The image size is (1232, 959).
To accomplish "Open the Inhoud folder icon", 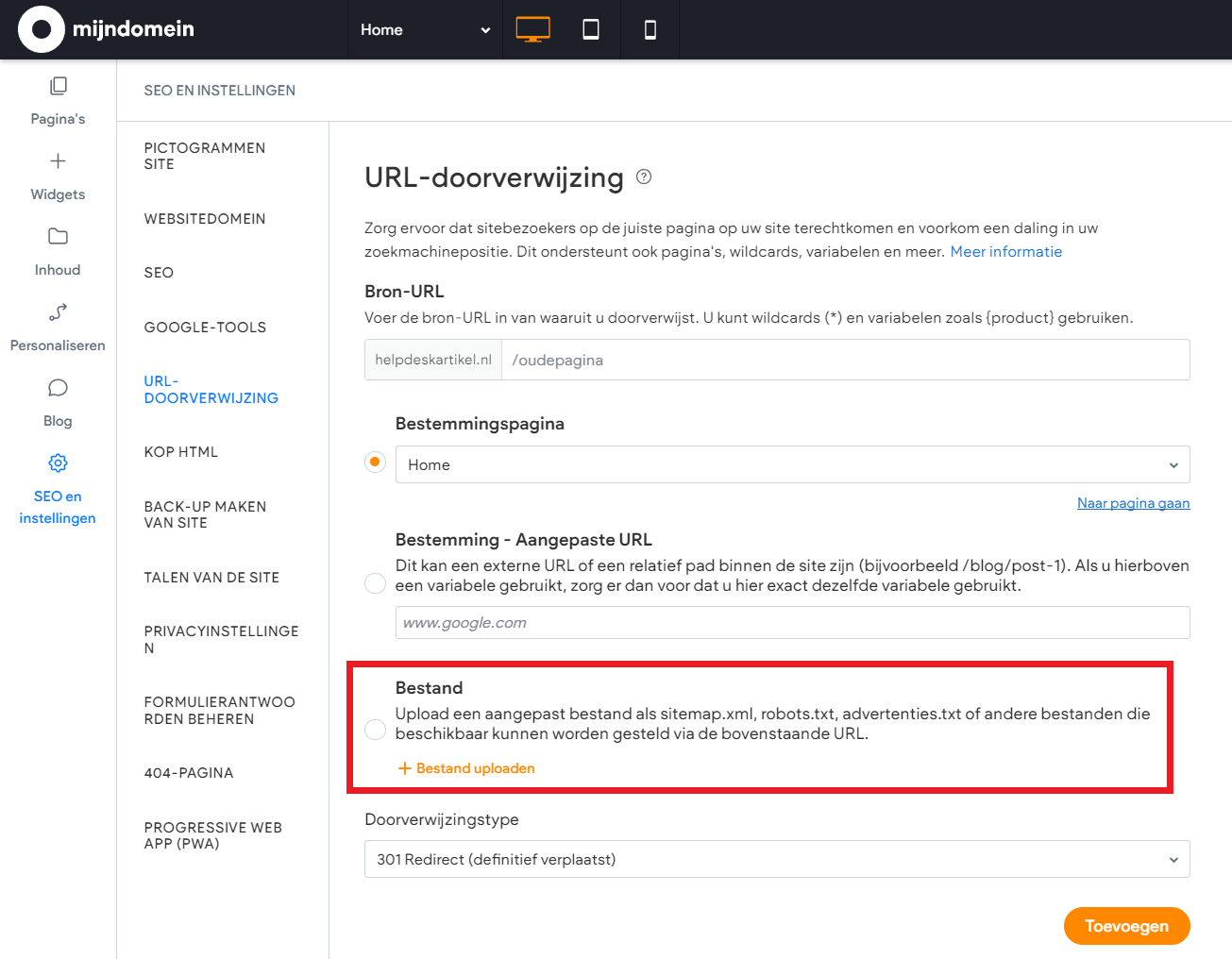I will tap(58, 237).
